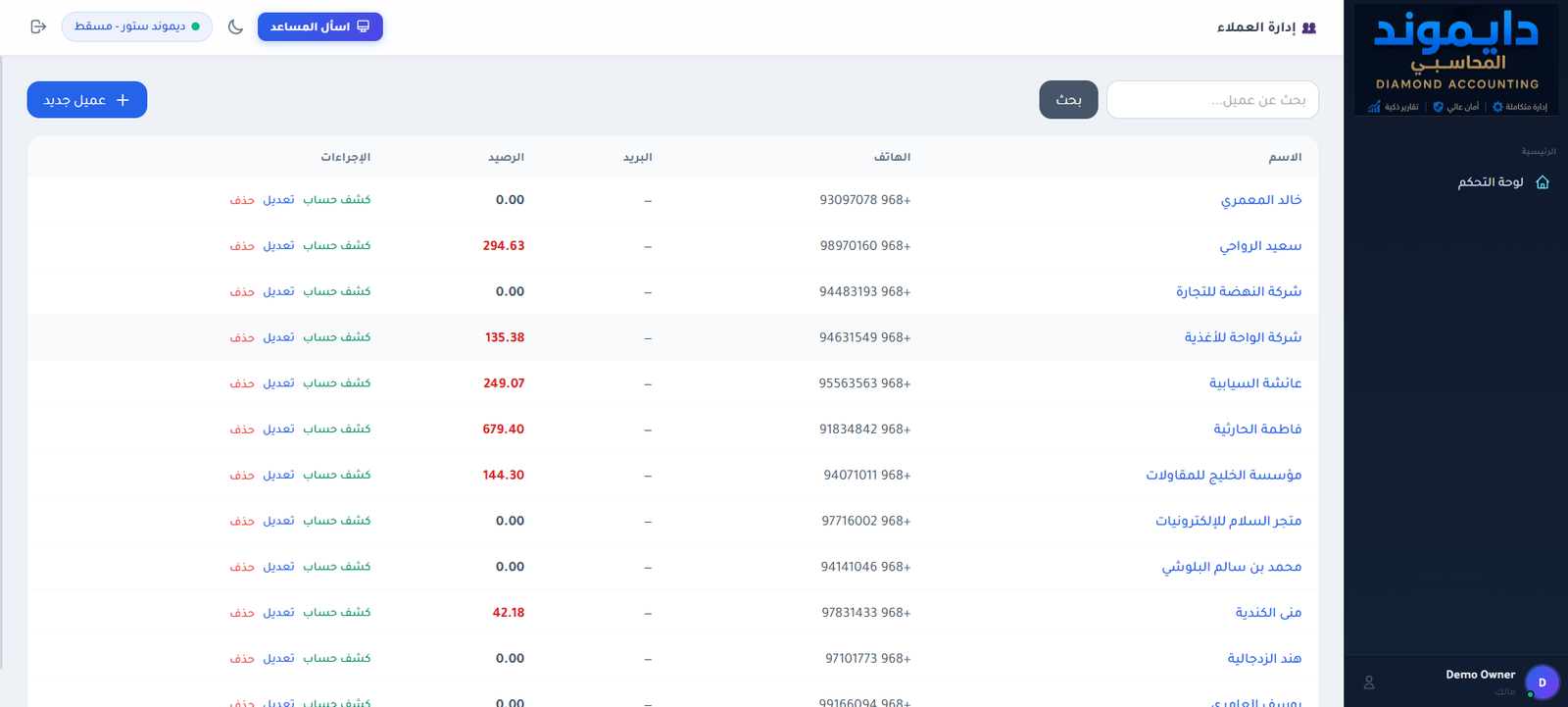Image resolution: width=1568 pixels, height=707 pixels.
Task: Click the بحث search button
Action: 1068,100
